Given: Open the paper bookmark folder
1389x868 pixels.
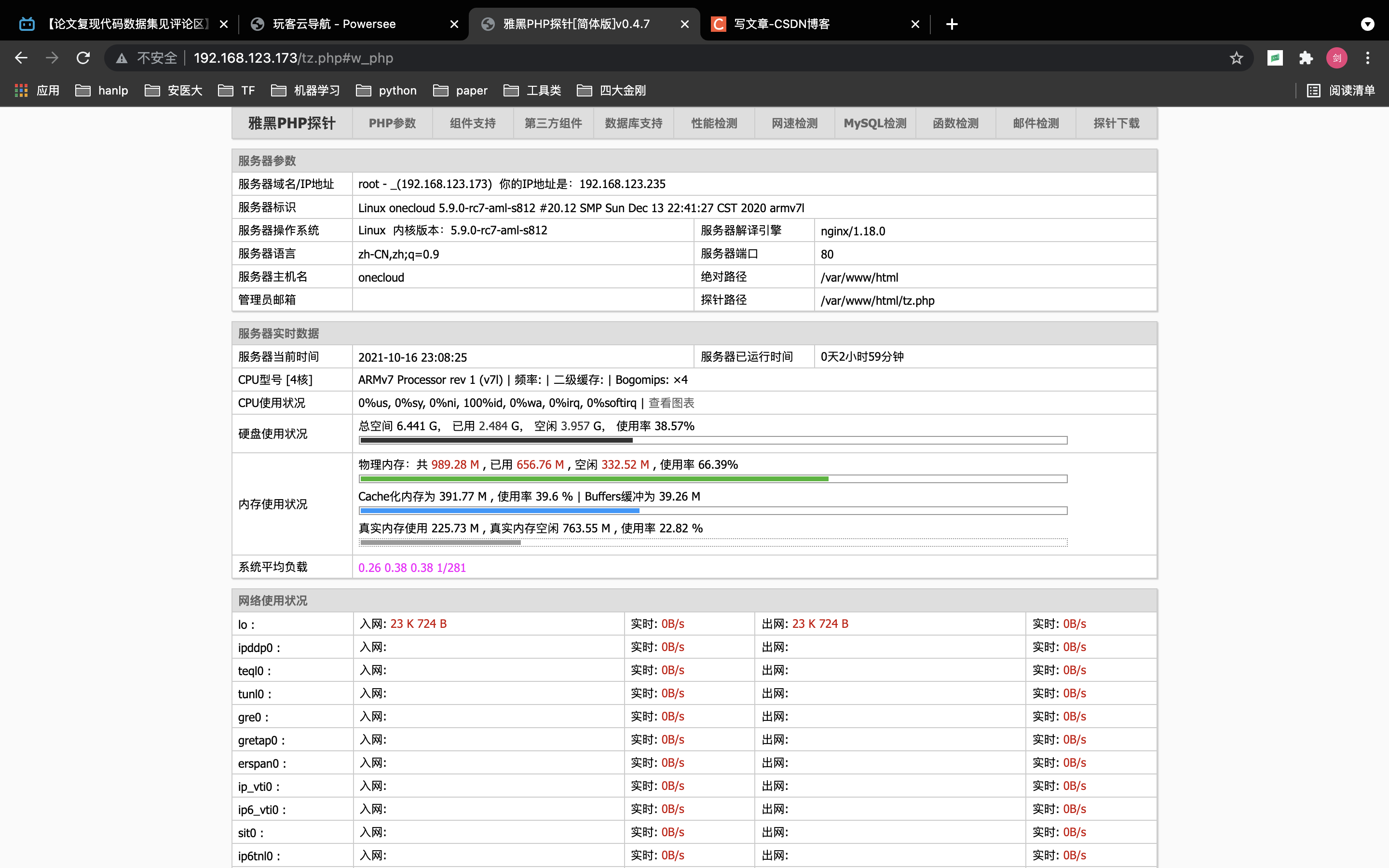Looking at the screenshot, I should 460,90.
